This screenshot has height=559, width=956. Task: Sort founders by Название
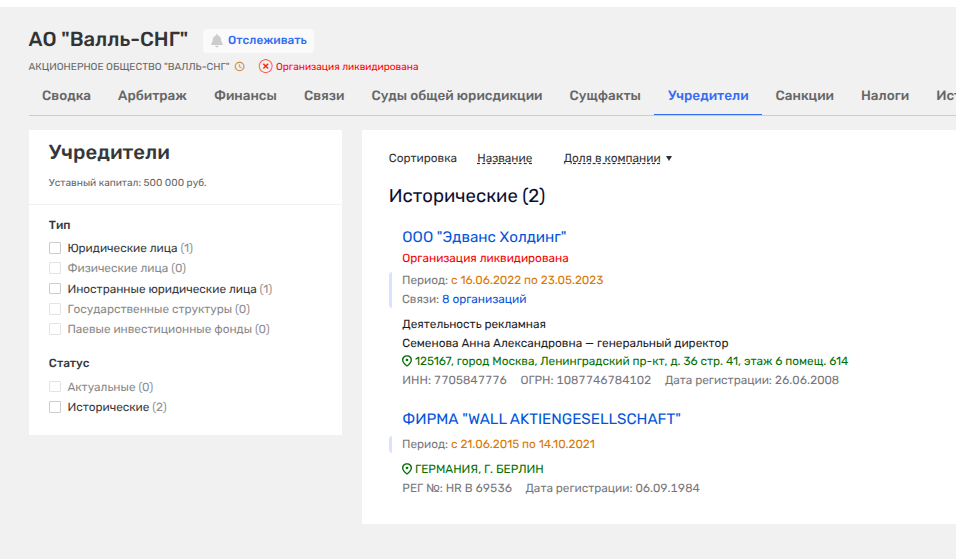pyautogui.click(x=504, y=158)
